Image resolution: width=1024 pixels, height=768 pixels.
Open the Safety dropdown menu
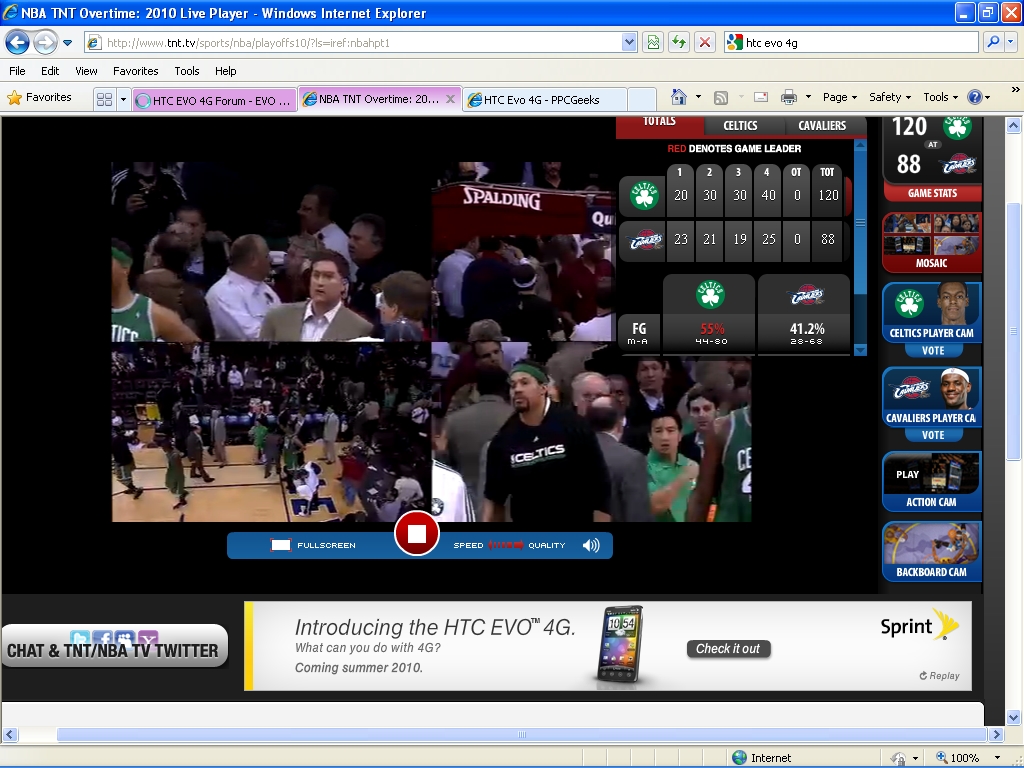click(890, 97)
